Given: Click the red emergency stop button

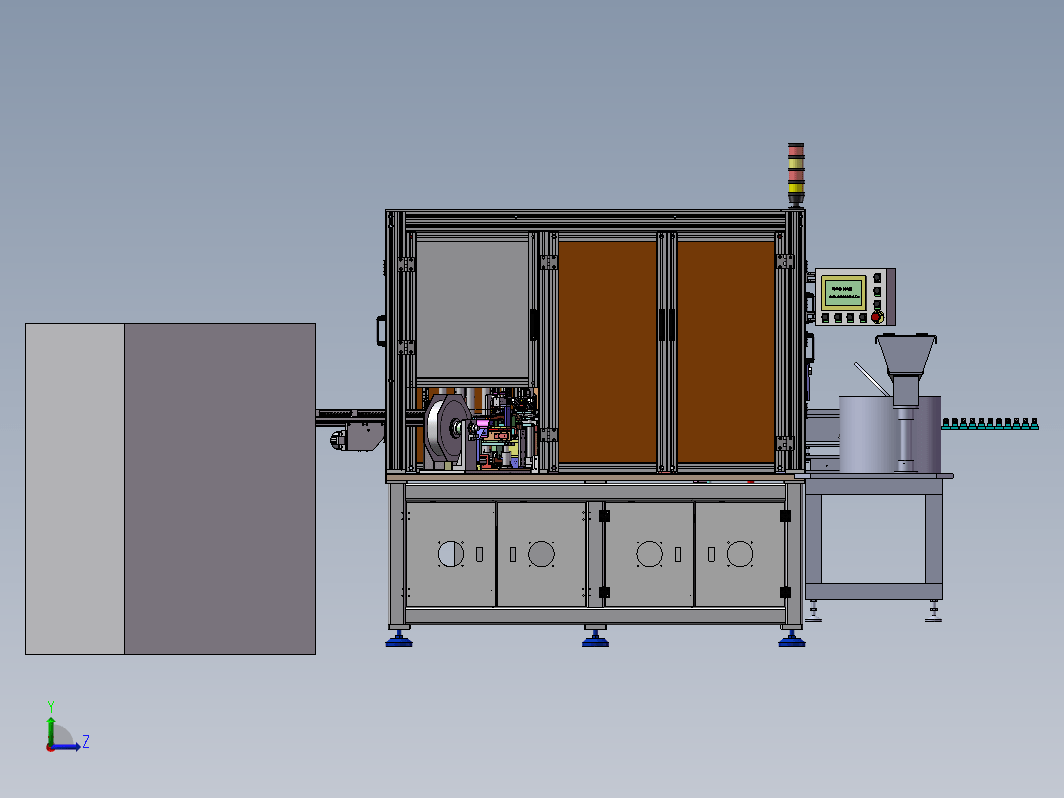Looking at the screenshot, I should (876, 317).
